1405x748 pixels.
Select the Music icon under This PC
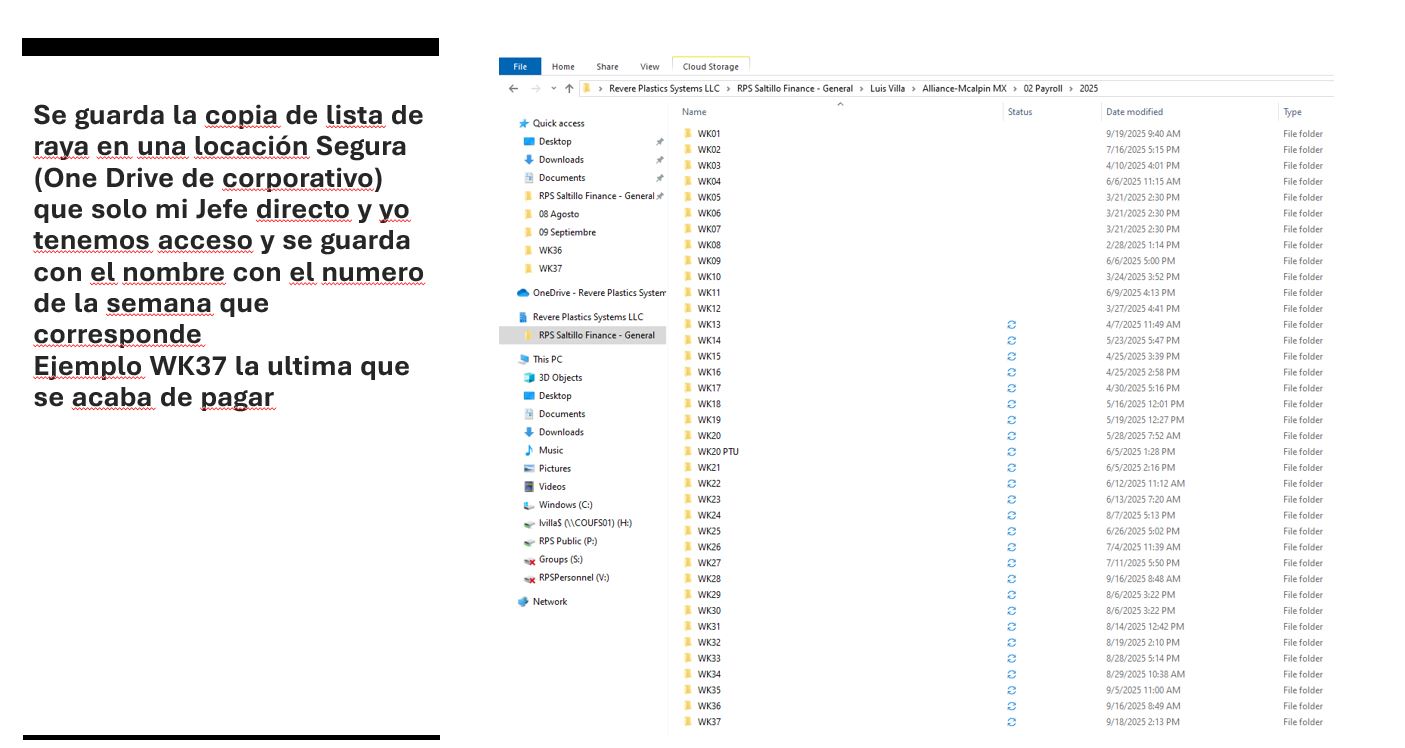point(530,451)
